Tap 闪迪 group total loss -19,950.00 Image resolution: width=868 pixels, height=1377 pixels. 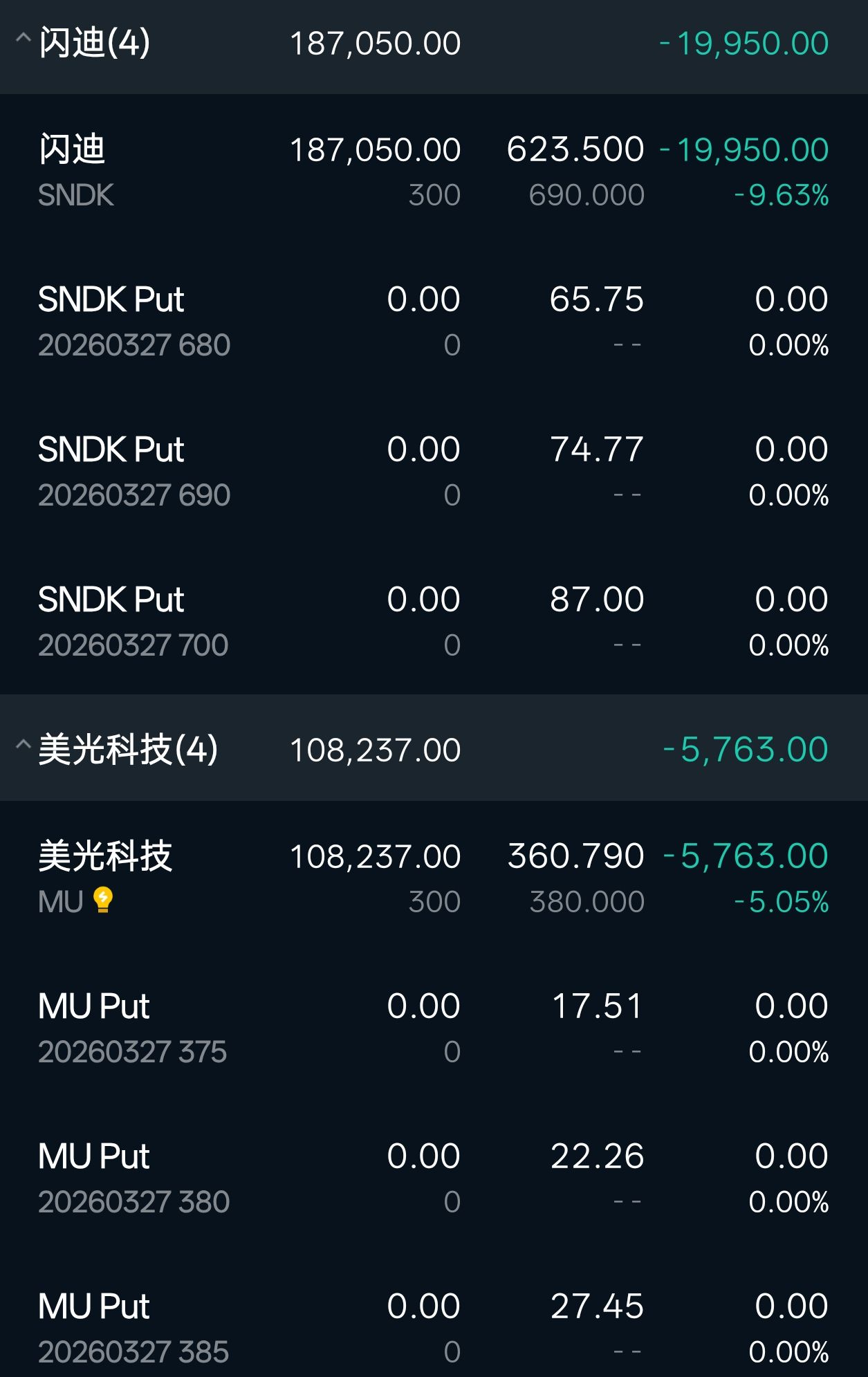(x=744, y=44)
